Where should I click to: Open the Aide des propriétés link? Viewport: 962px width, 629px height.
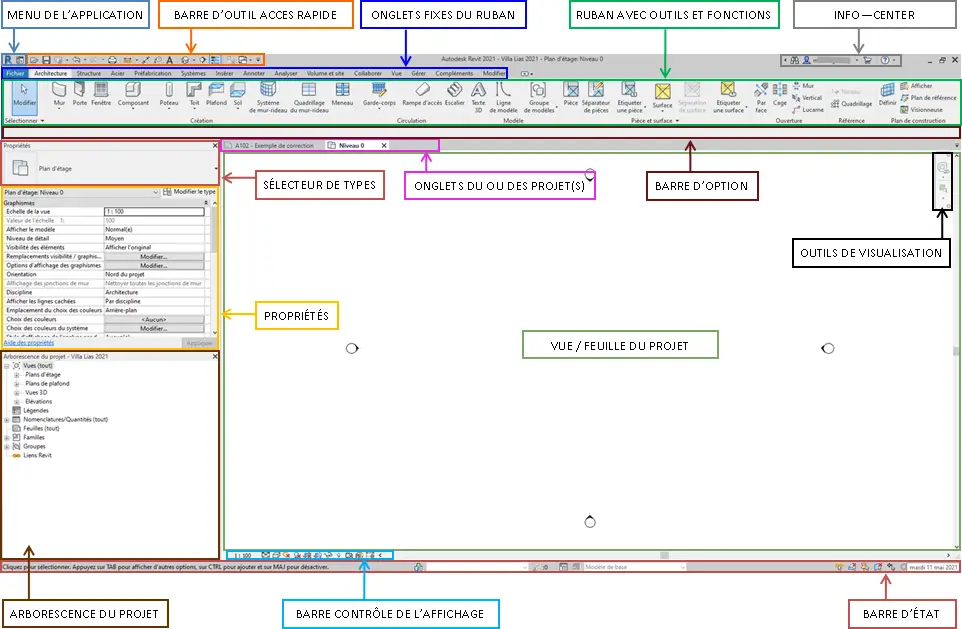(x=29, y=343)
